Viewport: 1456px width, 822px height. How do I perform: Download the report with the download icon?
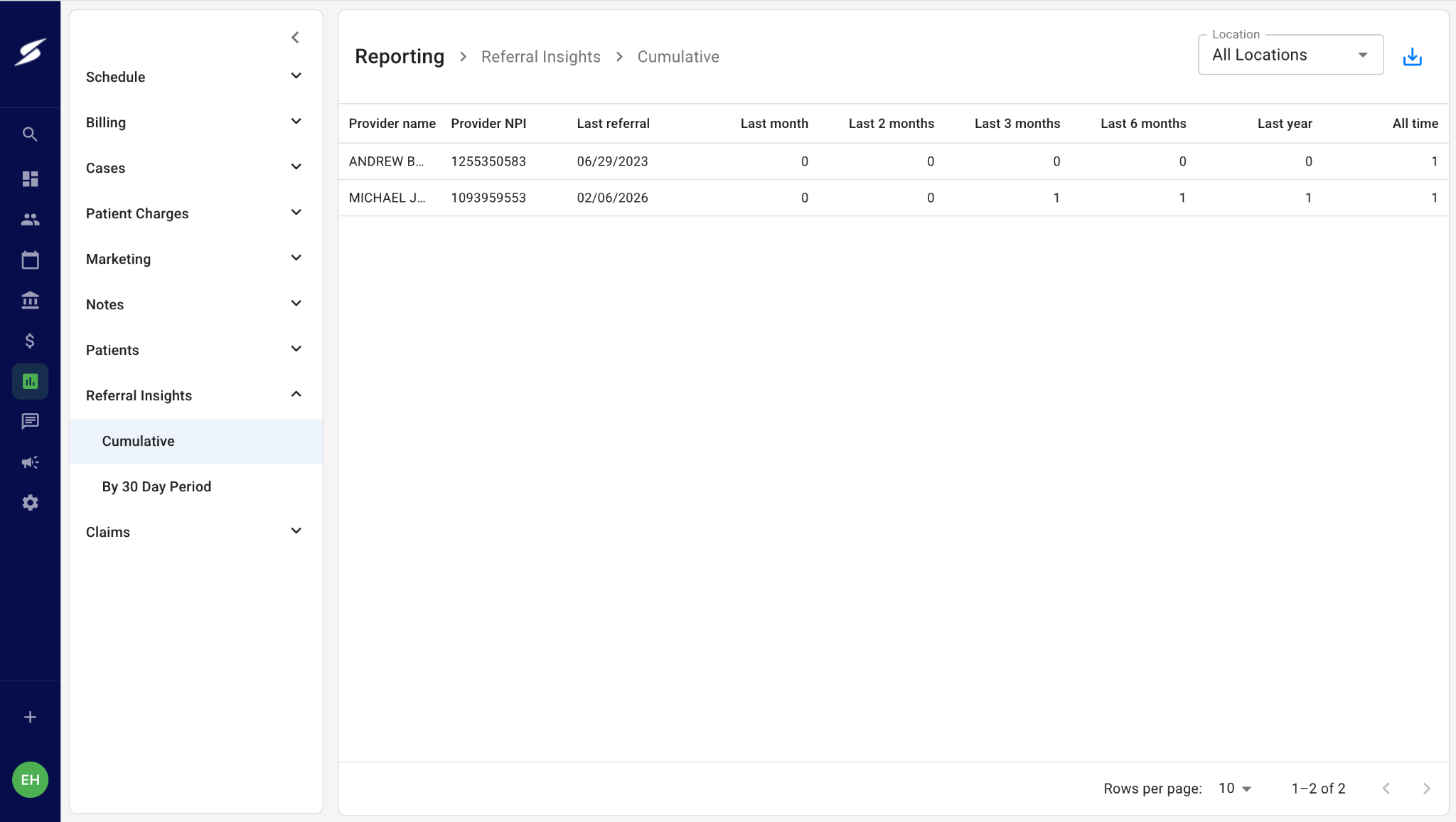[x=1412, y=57]
